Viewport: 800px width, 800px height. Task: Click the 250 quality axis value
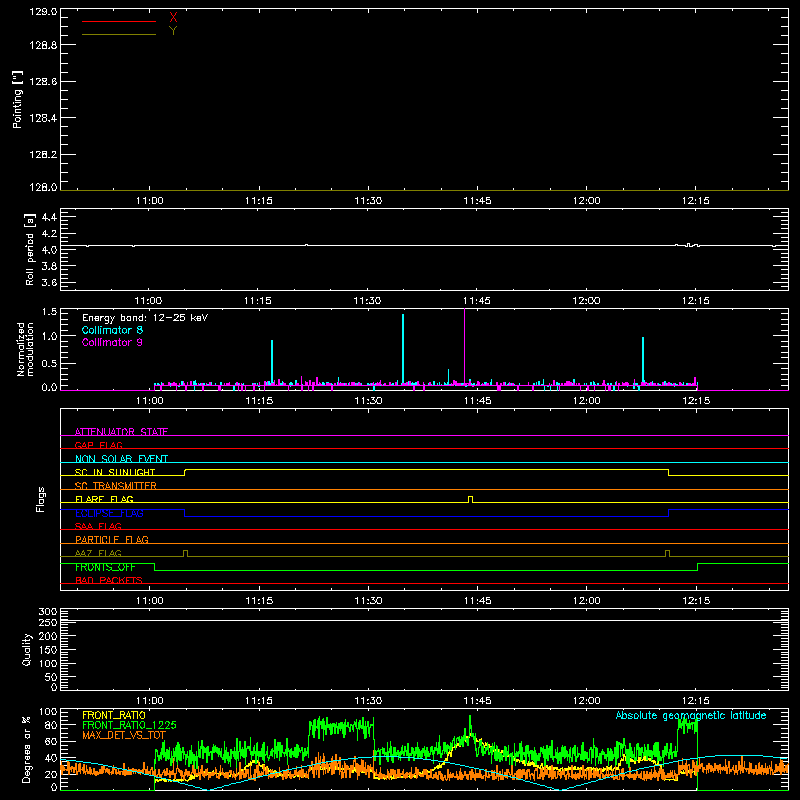coord(48,622)
